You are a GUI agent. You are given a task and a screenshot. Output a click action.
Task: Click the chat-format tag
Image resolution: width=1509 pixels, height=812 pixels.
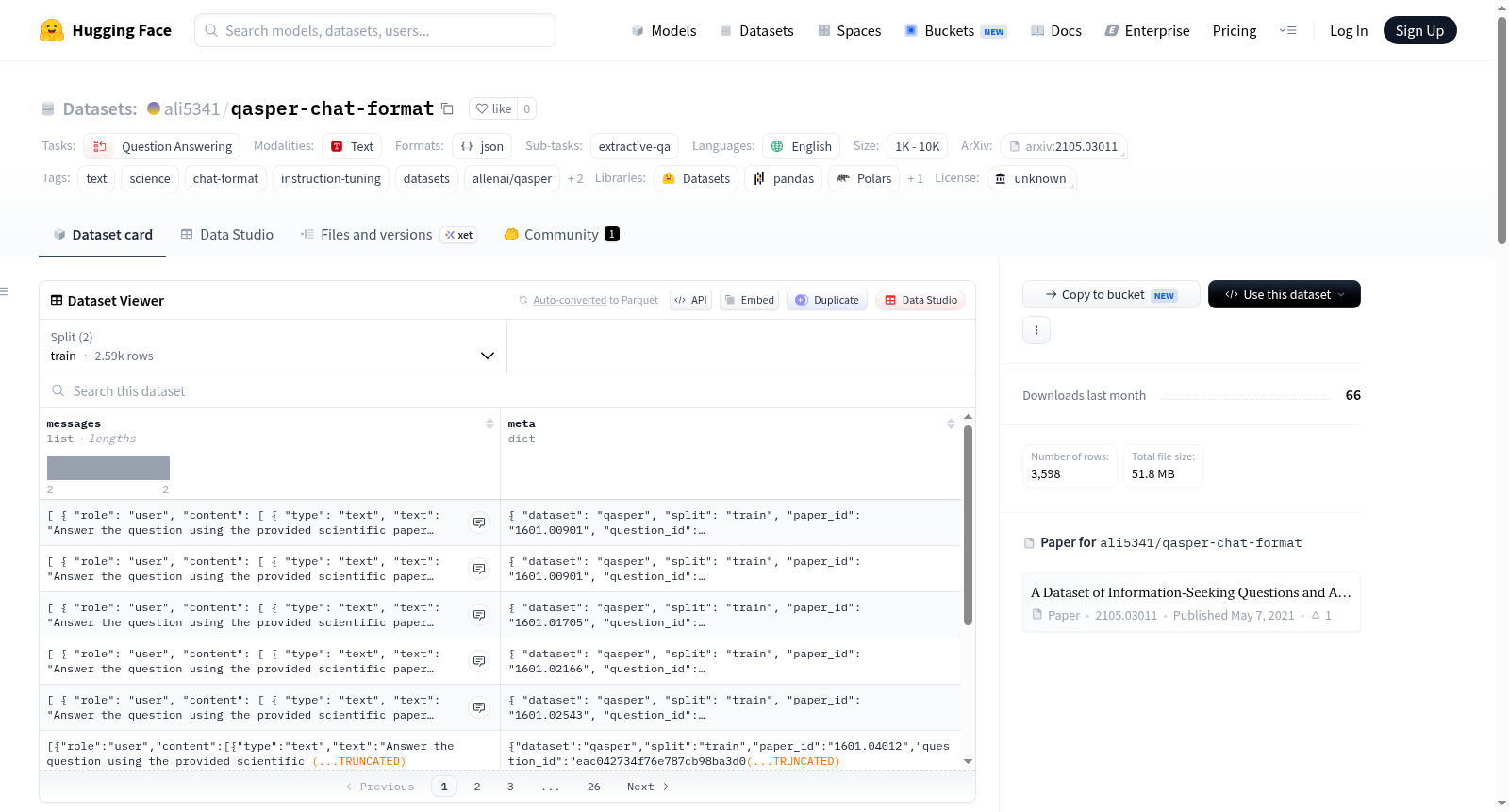[225, 178]
